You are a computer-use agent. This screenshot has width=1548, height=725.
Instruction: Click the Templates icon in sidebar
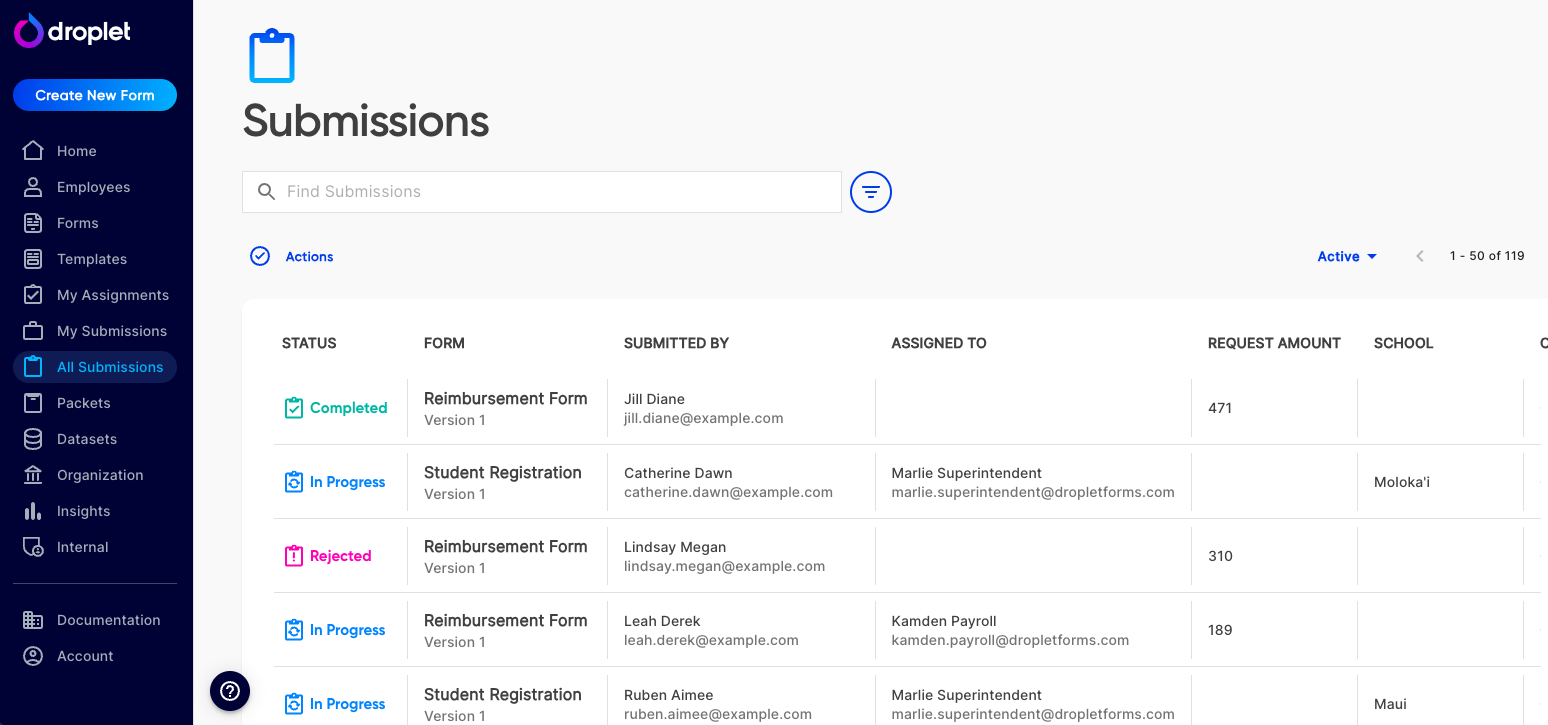click(x=33, y=259)
